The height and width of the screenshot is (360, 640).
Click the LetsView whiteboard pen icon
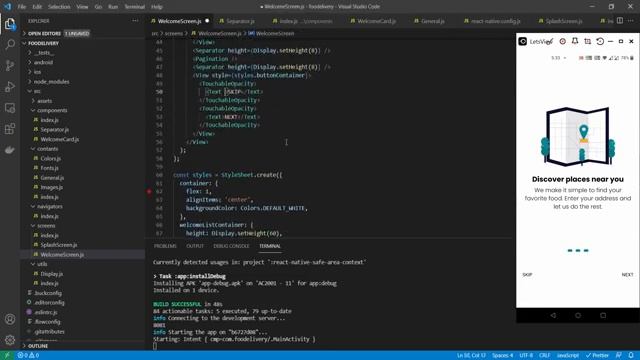(550, 41)
